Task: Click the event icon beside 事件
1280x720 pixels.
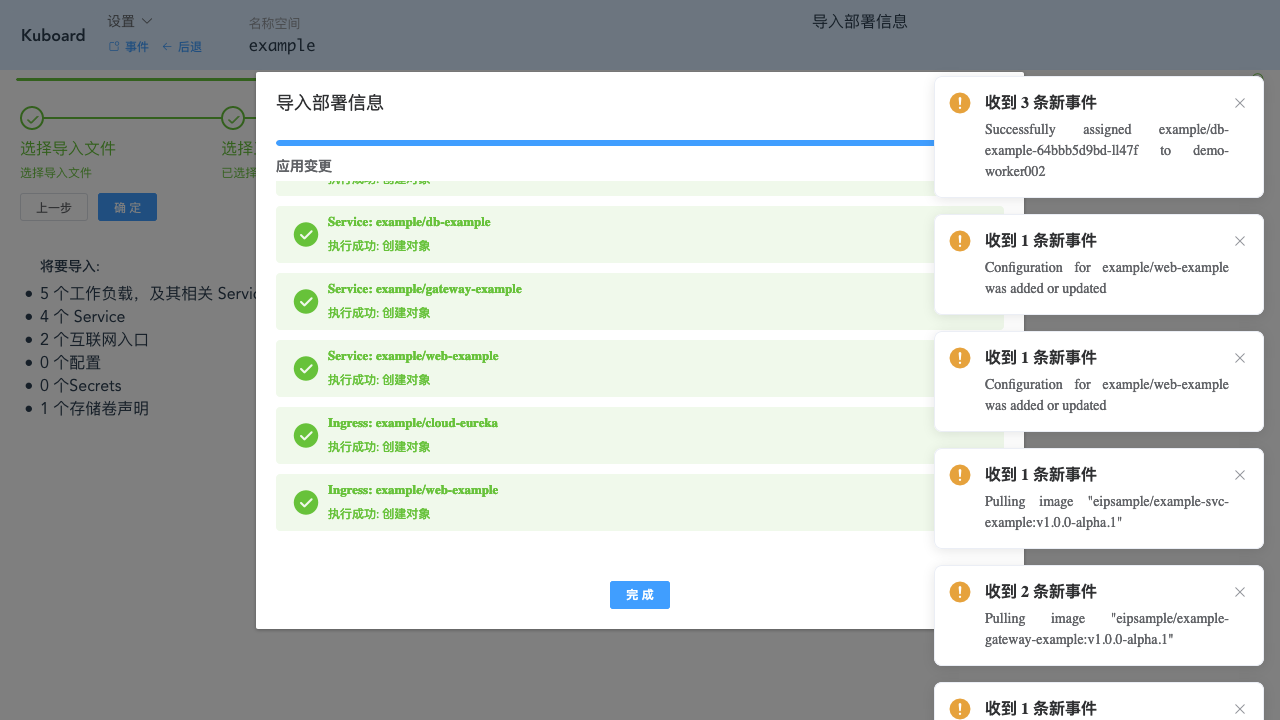Action: pos(115,46)
